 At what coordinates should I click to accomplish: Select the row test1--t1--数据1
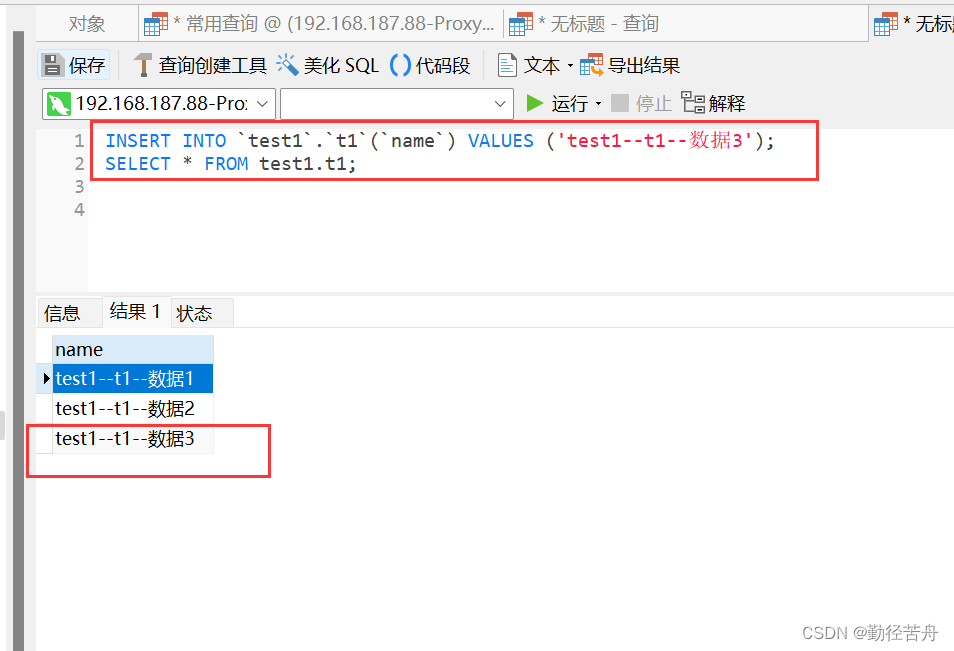(133, 378)
